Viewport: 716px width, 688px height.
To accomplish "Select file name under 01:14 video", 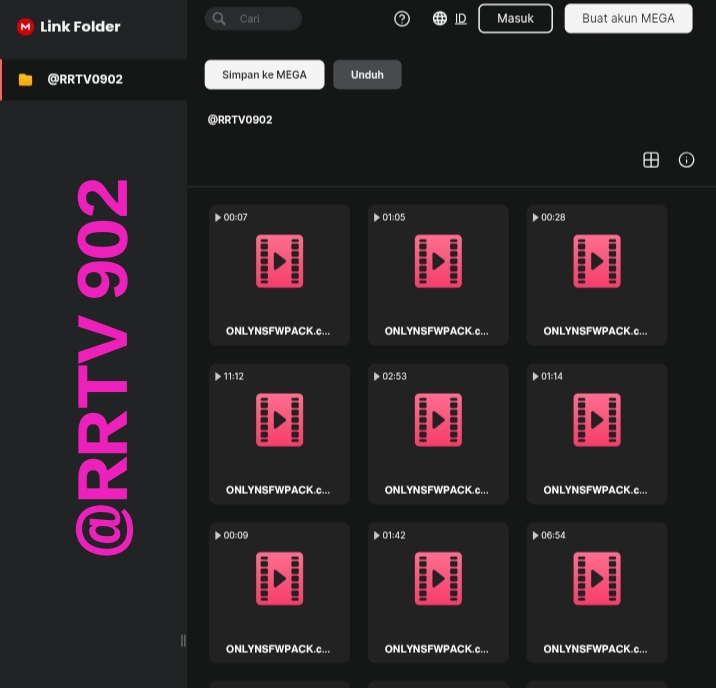I will pos(595,490).
